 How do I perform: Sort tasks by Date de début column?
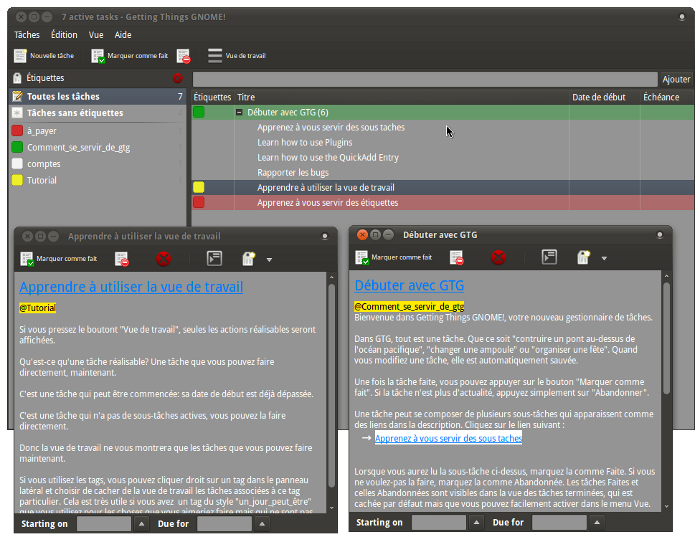[x=599, y=97]
